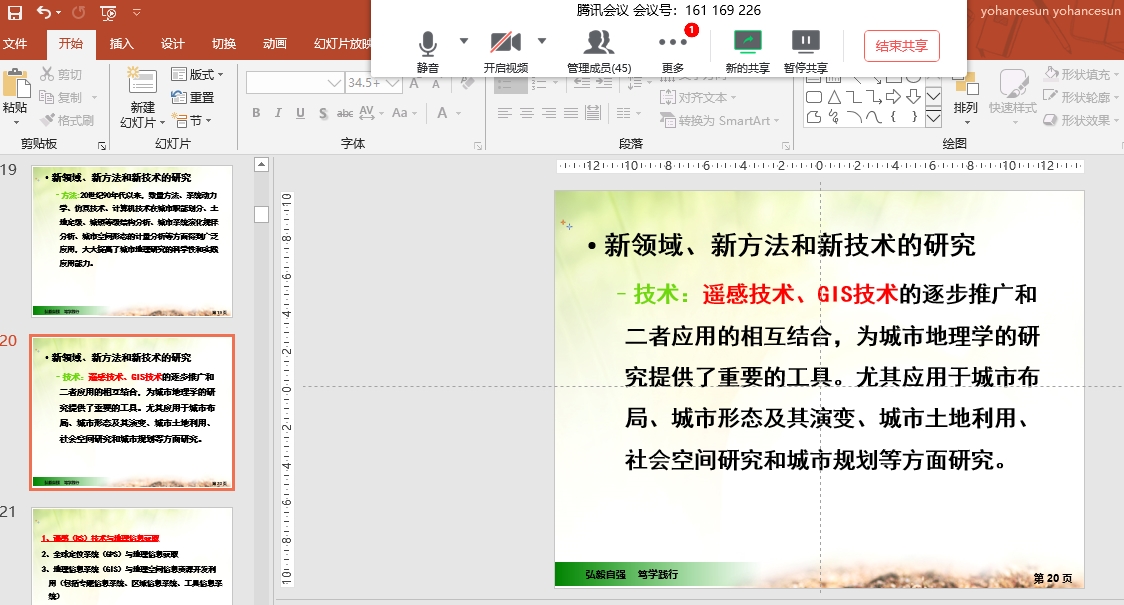Turn on video in meeting toolbar
This screenshot has height=605, width=1124.
(x=505, y=44)
